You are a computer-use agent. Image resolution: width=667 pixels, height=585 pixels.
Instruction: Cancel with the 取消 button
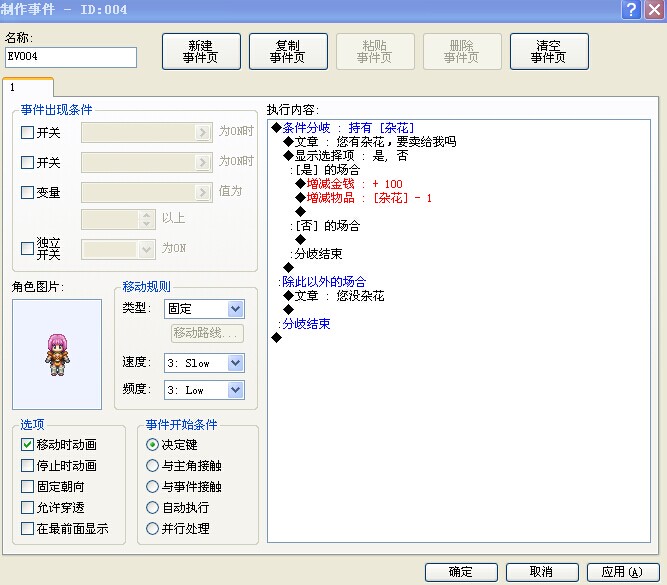542,572
